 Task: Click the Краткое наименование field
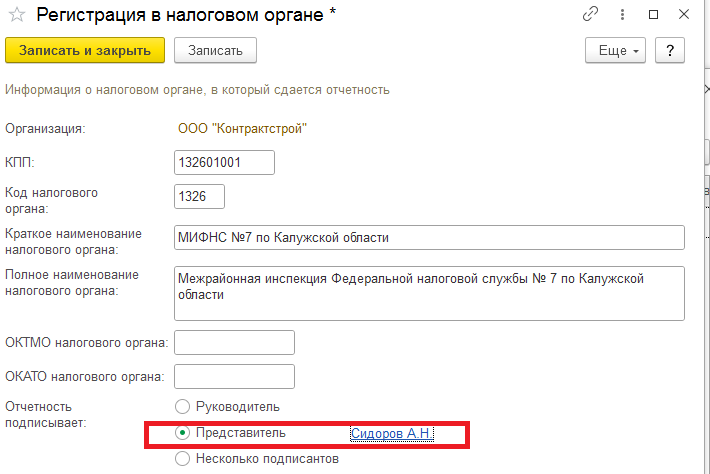coord(429,238)
